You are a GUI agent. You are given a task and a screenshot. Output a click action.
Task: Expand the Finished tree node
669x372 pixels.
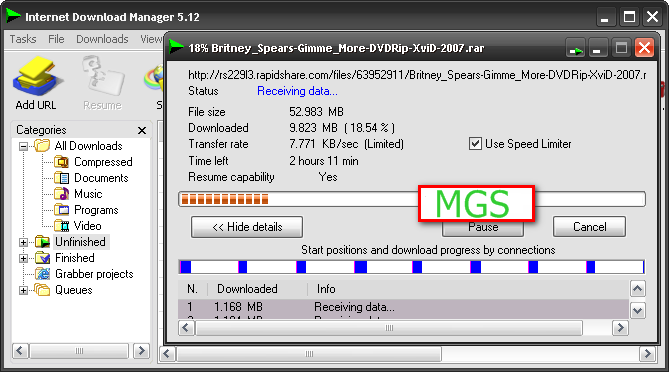pos(23,259)
